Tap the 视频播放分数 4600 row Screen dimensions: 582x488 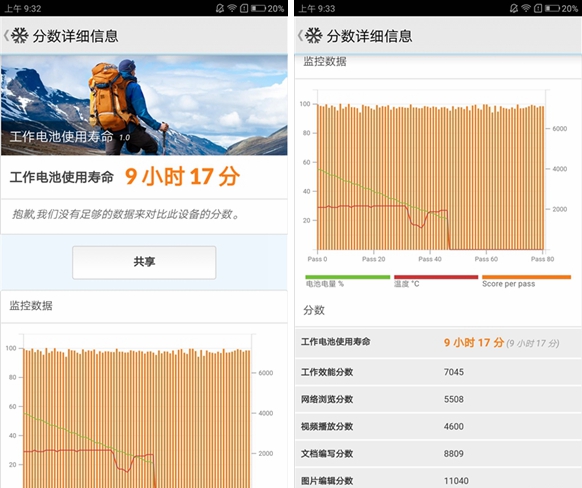pos(438,426)
